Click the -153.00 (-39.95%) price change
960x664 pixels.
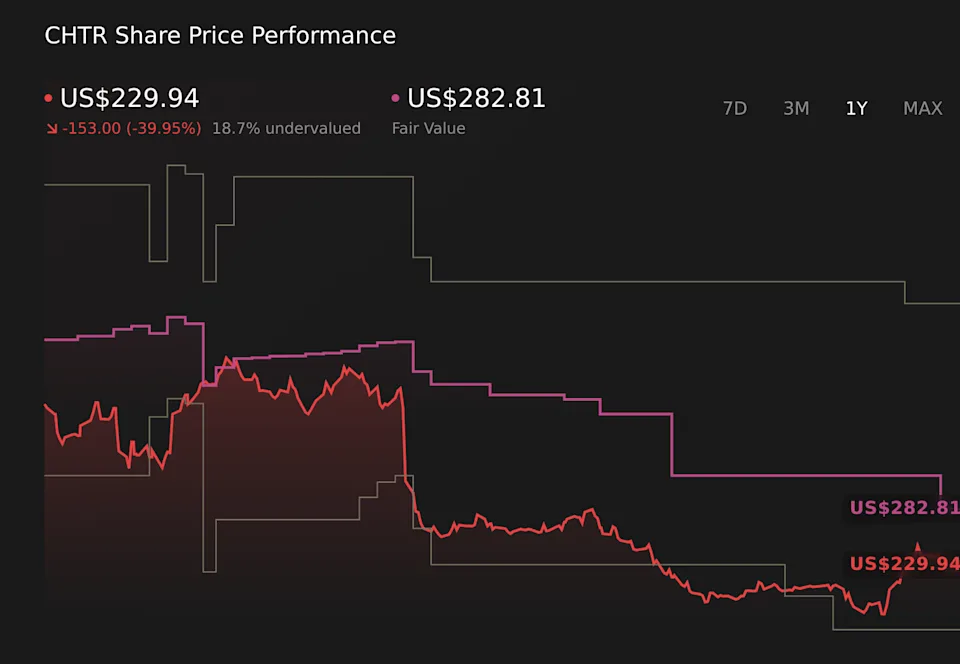(131, 129)
